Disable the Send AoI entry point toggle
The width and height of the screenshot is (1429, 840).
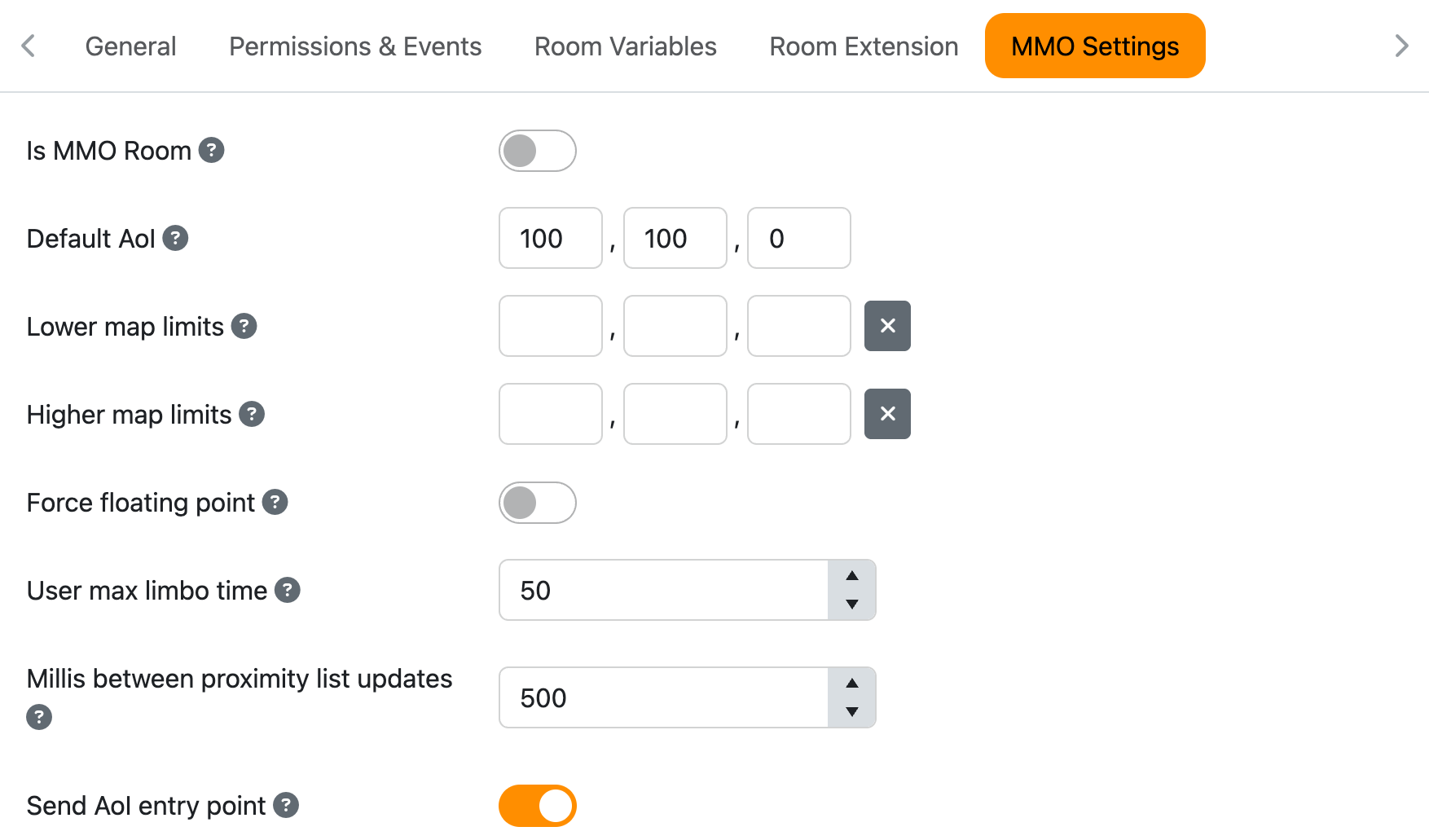click(538, 805)
